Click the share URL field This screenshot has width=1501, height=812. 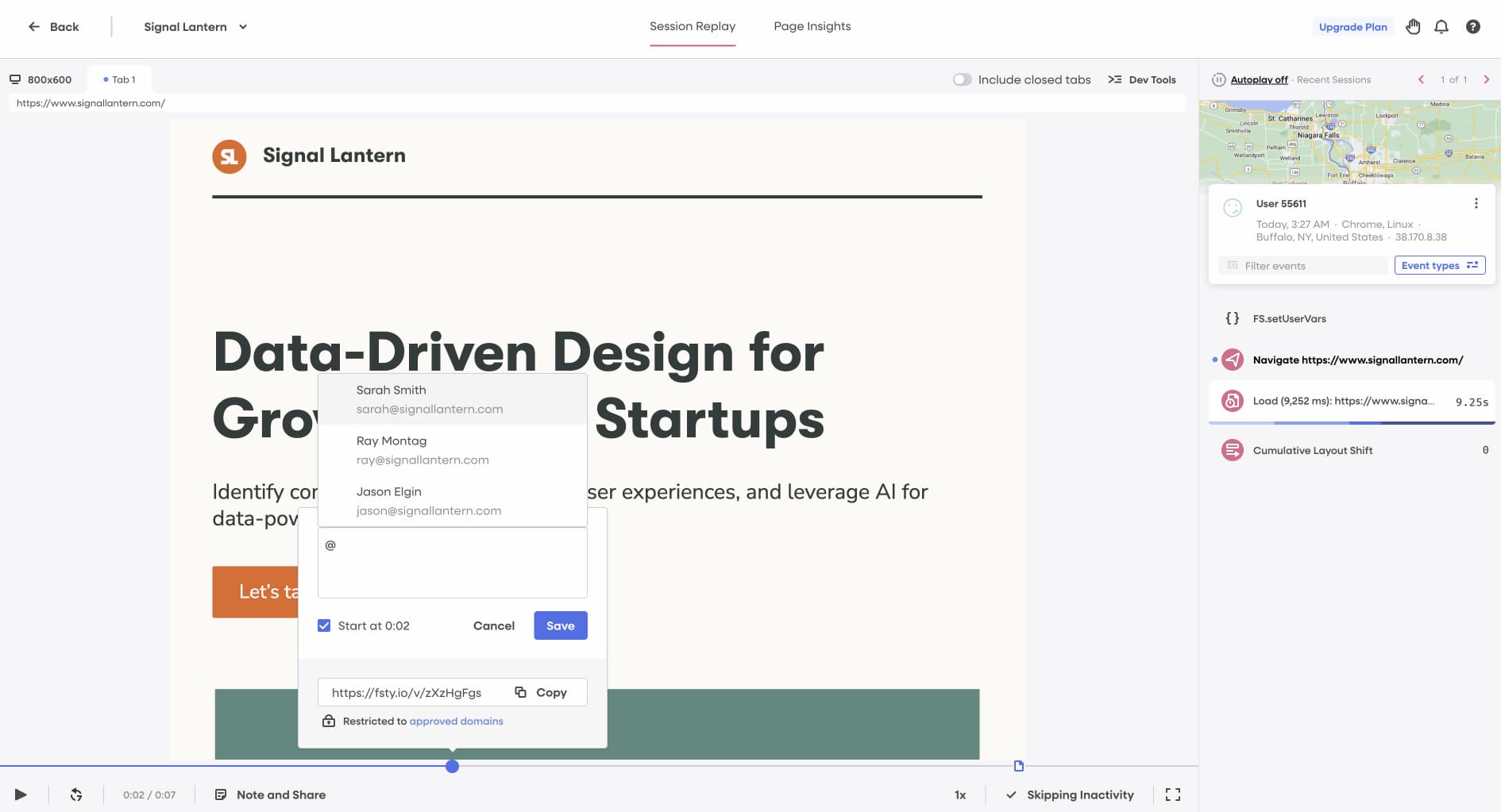pyautogui.click(x=407, y=692)
